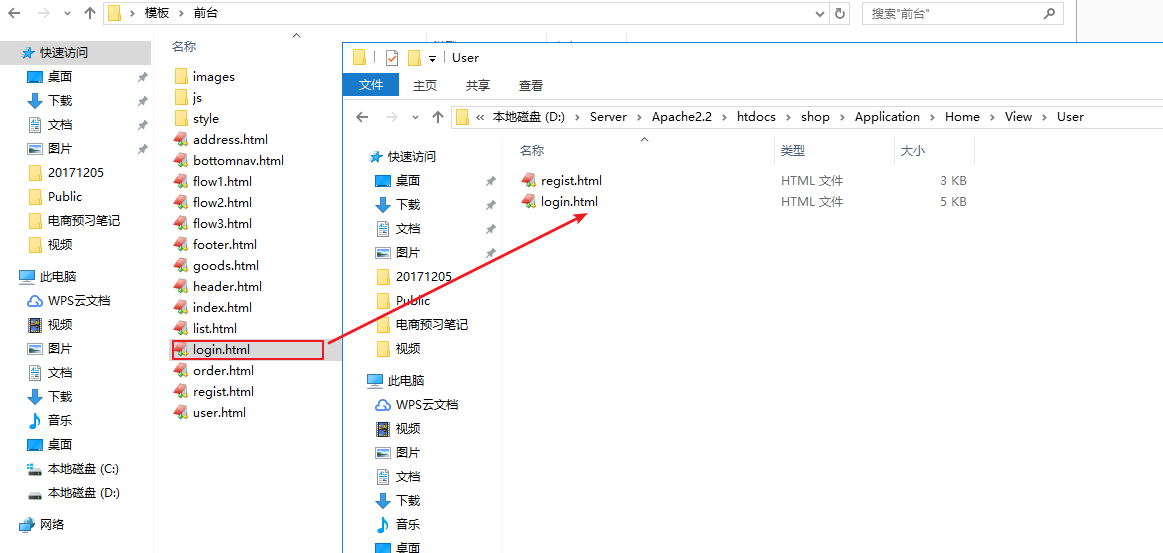Viewport: 1163px width, 553px height.
Task: Click Properties icon in User window title bar
Action: [x=392, y=58]
